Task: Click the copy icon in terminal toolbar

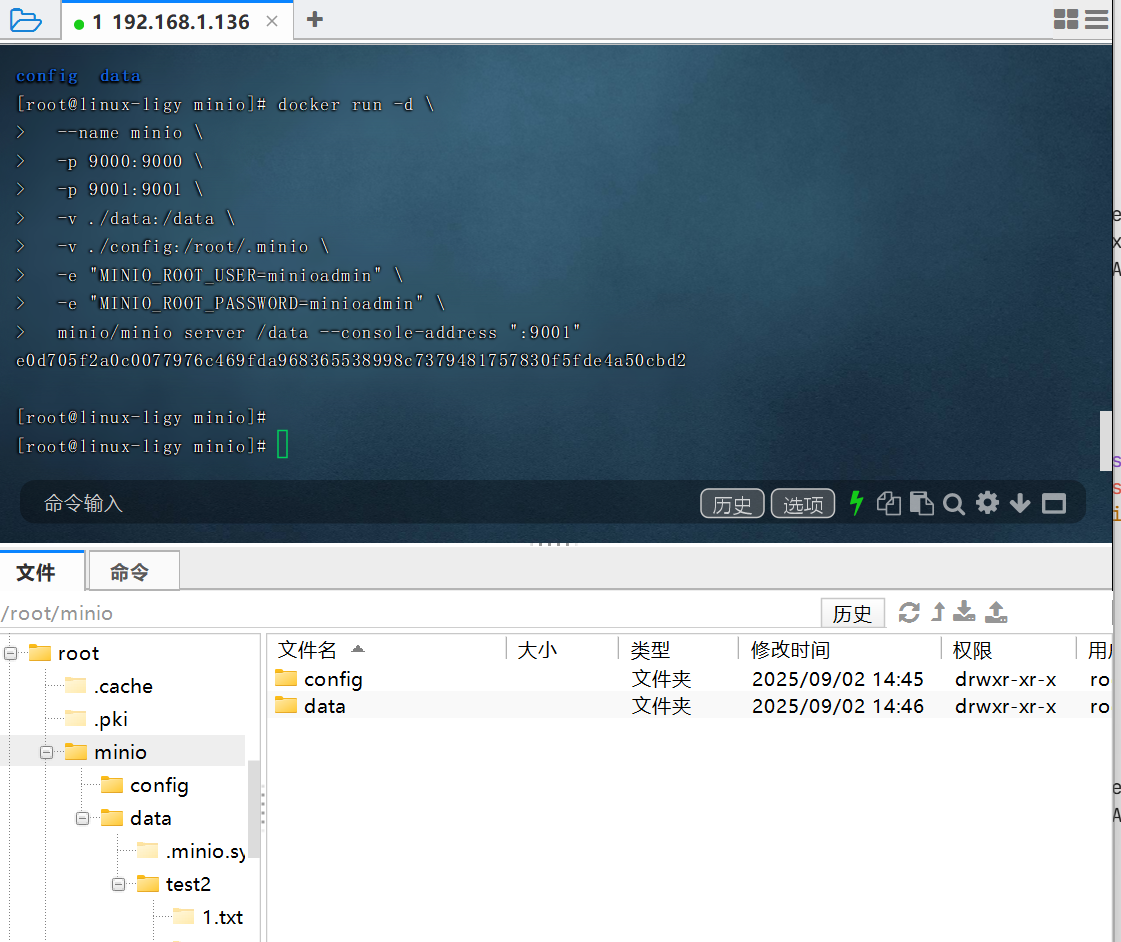Action: pos(889,503)
